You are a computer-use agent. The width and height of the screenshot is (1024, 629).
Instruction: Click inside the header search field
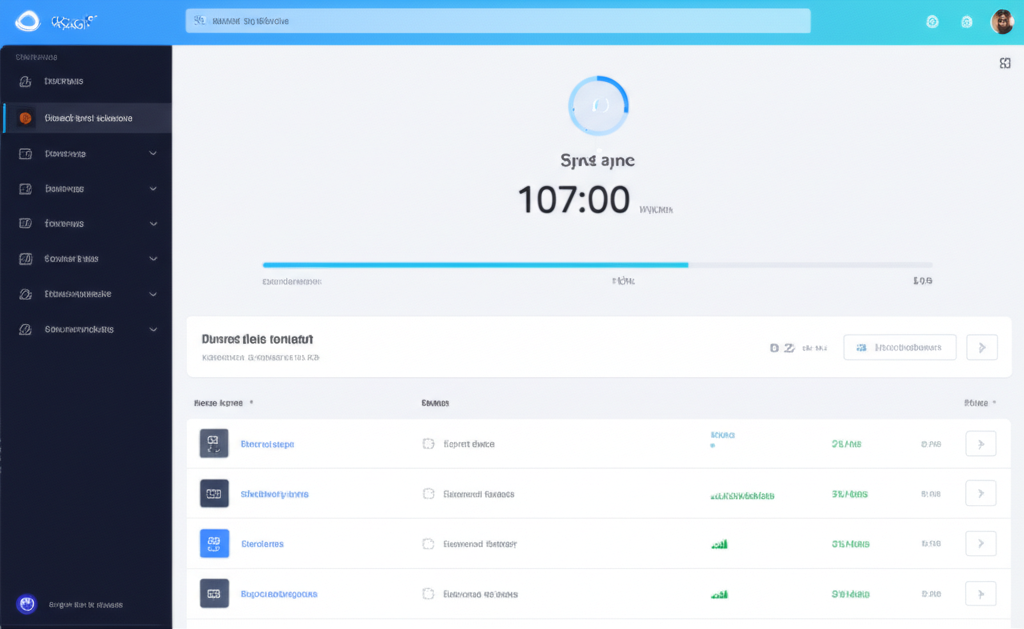click(x=497, y=20)
